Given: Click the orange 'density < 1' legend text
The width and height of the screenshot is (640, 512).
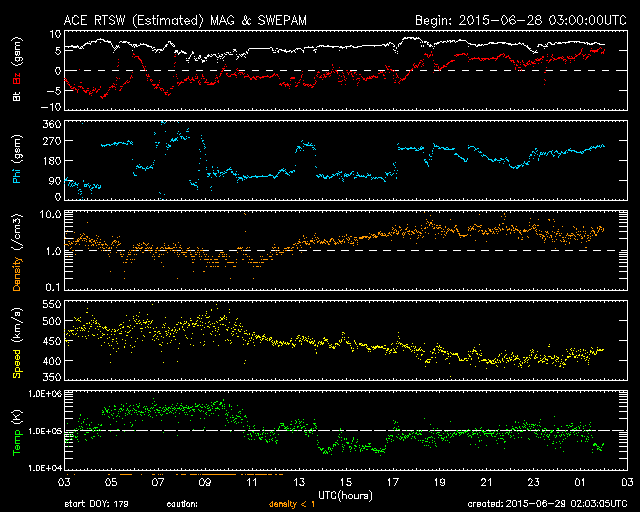Looking at the screenshot, I should pos(292,504).
